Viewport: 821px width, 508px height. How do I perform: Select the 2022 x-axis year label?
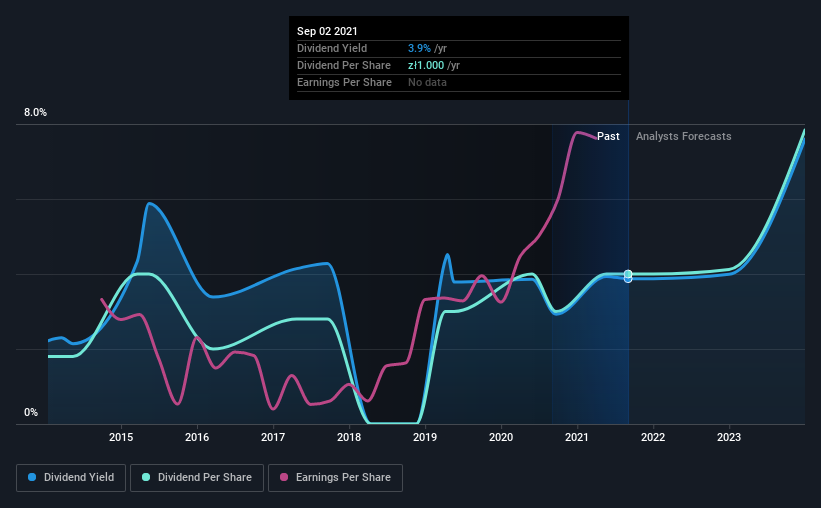click(x=653, y=437)
